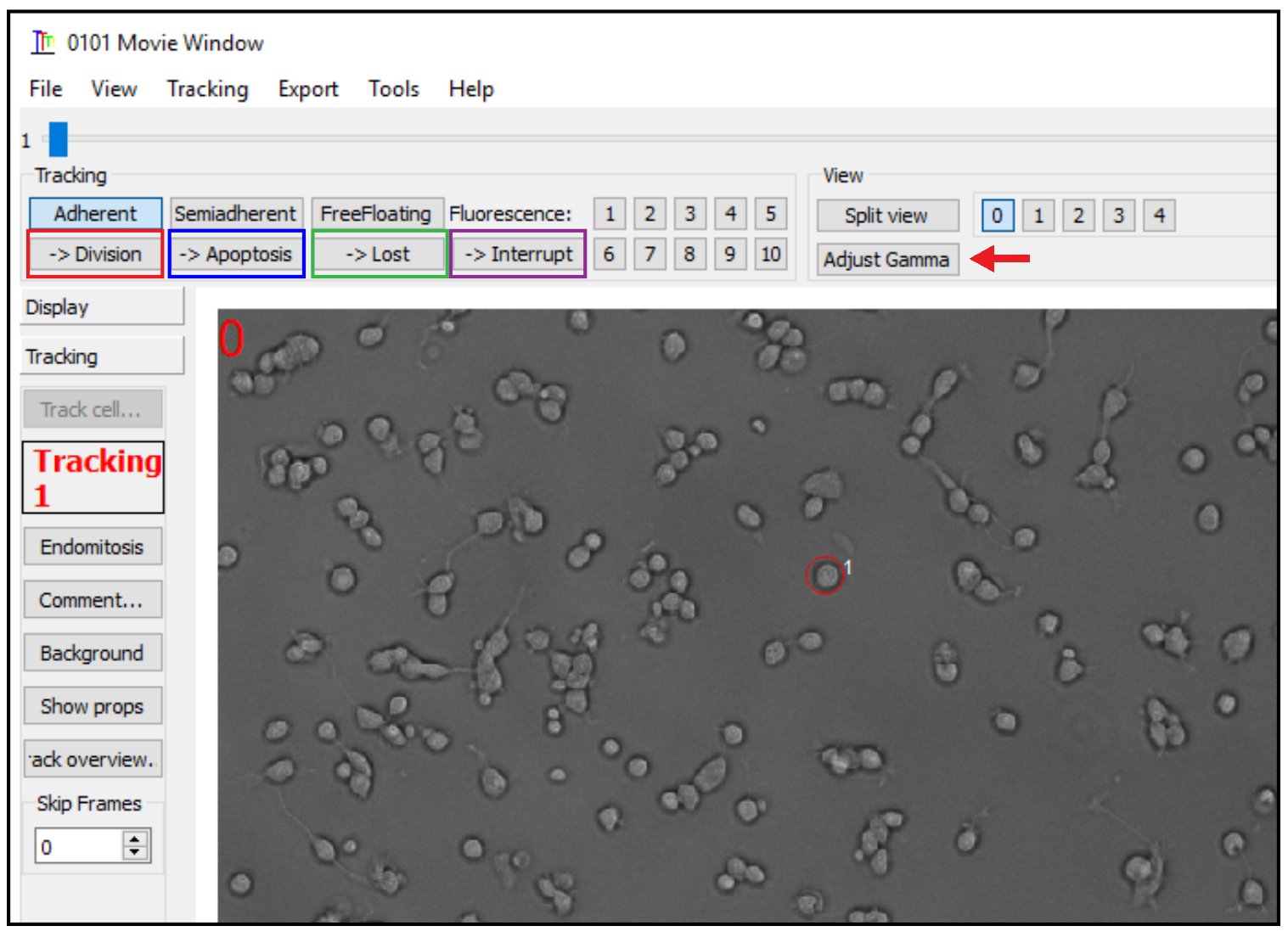
Task: Select Fluorescence channel 10
Action: coord(770,254)
